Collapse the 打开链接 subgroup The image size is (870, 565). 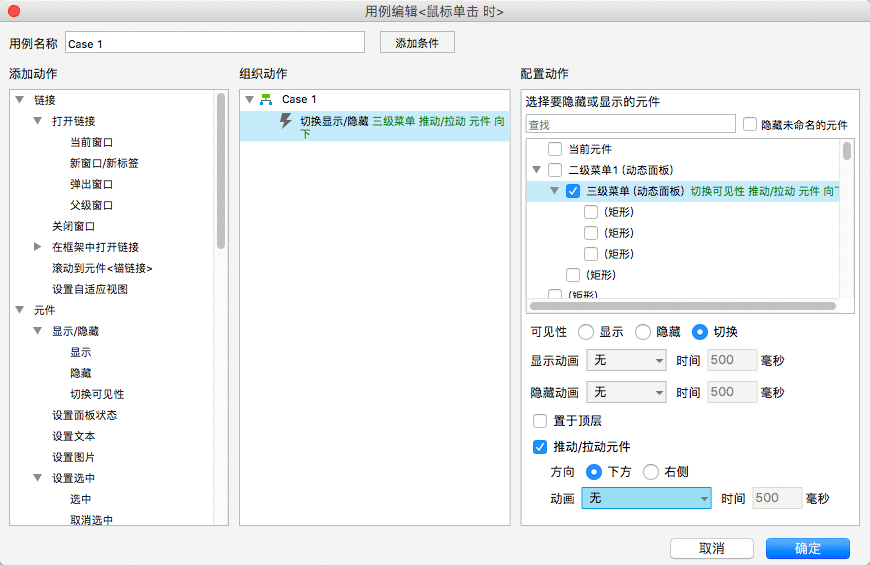pyautogui.click(x=38, y=120)
